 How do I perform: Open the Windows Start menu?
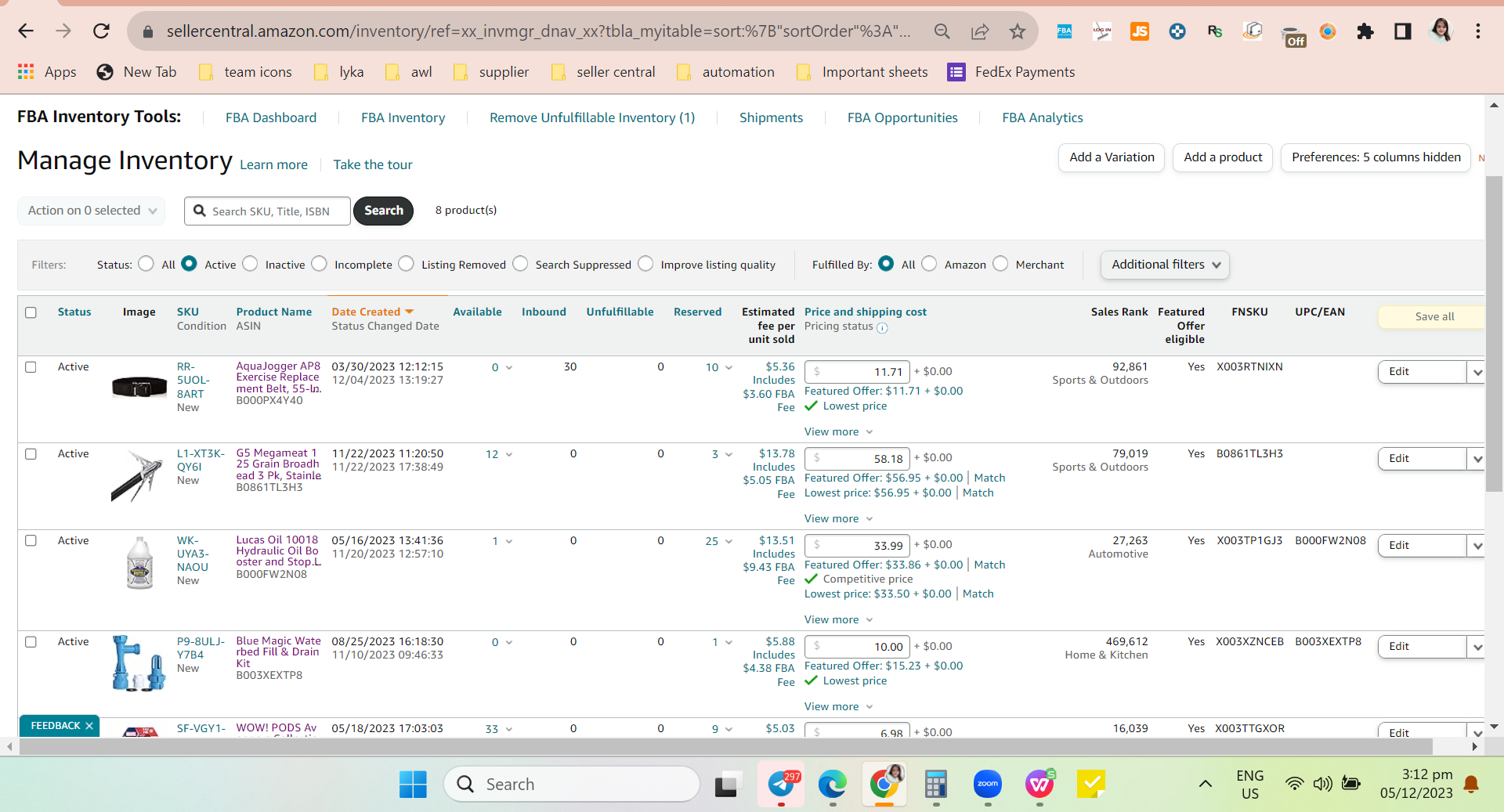click(x=413, y=784)
